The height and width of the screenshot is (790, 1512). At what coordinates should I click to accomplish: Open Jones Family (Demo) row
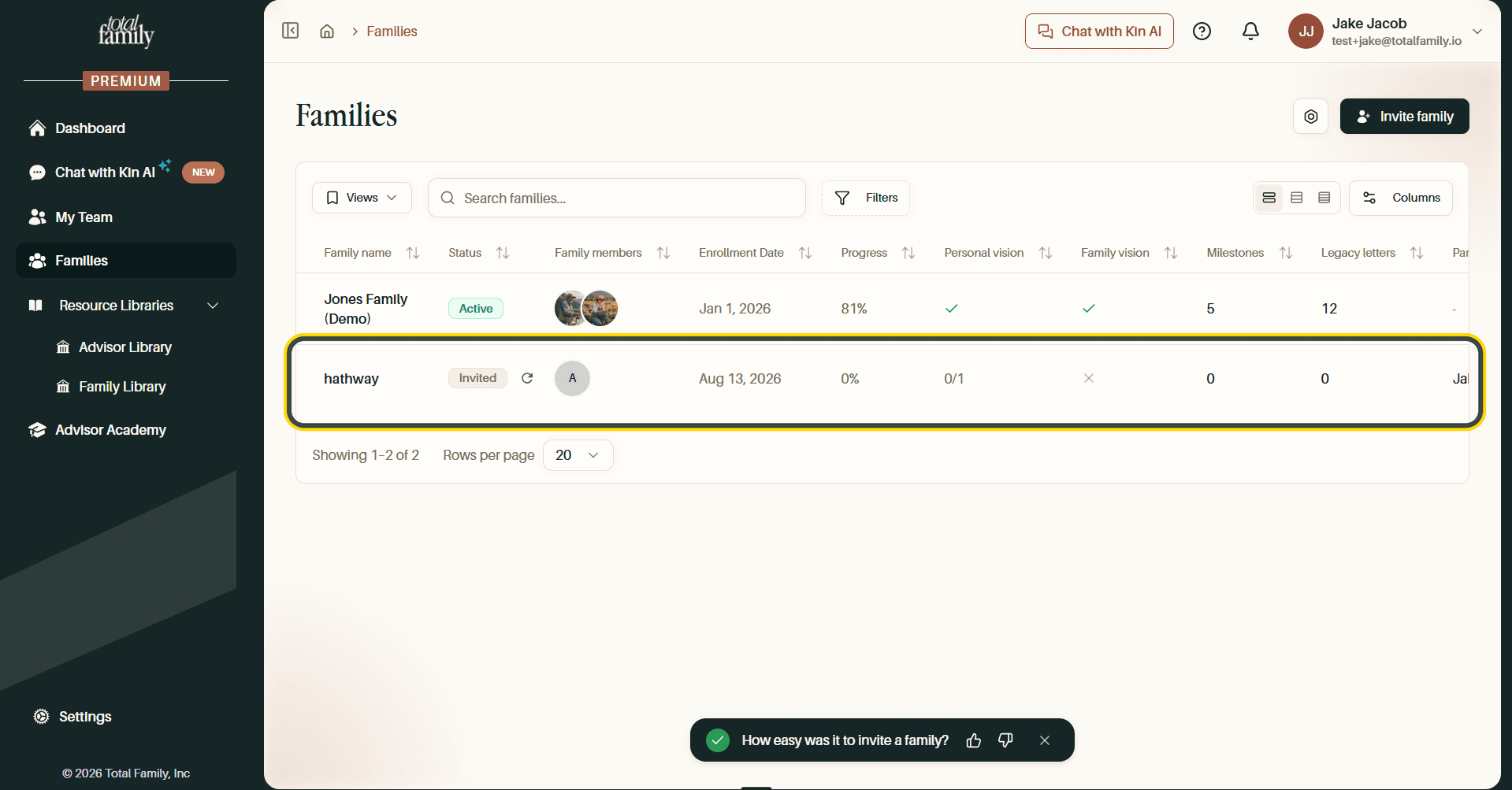(882, 309)
